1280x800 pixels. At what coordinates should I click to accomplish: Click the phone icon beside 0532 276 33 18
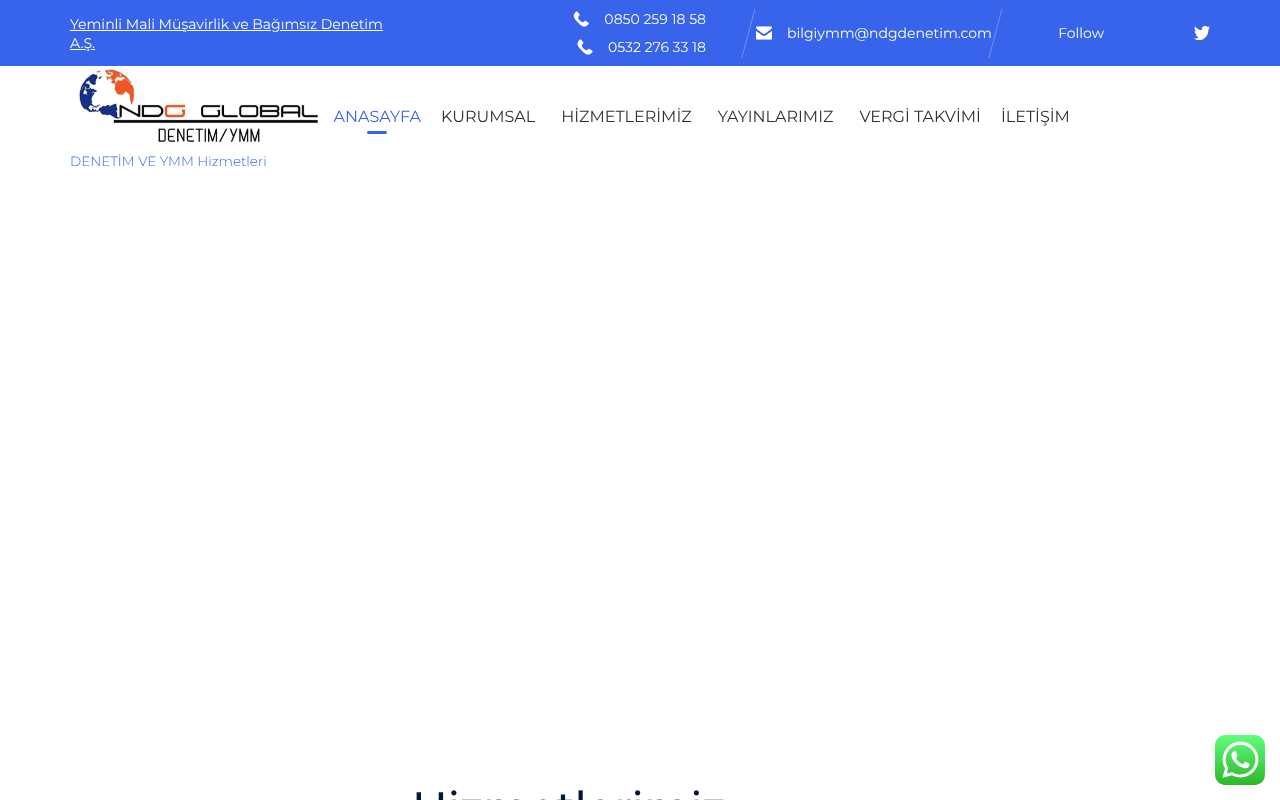coord(585,47)
